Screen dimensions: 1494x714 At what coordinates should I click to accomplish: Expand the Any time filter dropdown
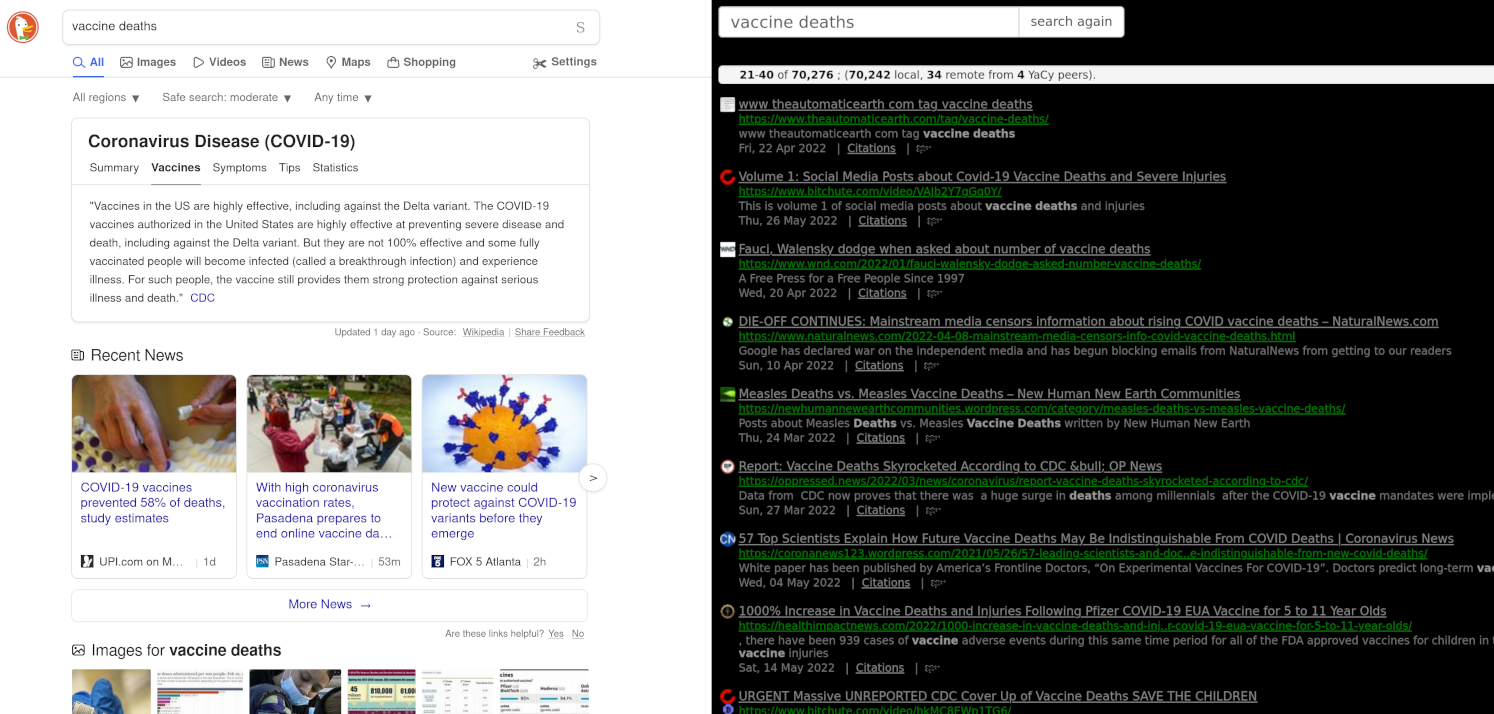click(343, 98)
